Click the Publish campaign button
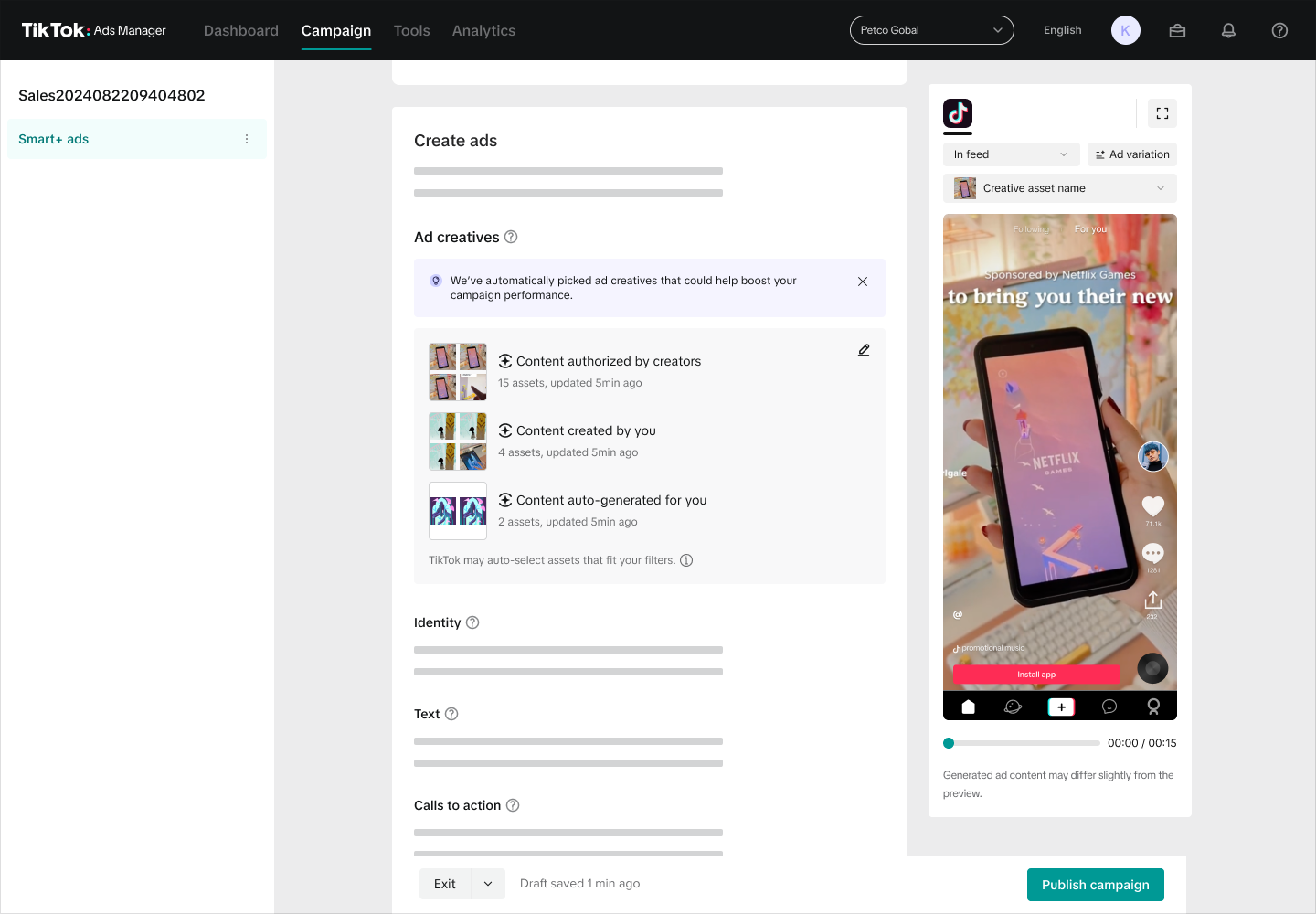 (1096, 885)
